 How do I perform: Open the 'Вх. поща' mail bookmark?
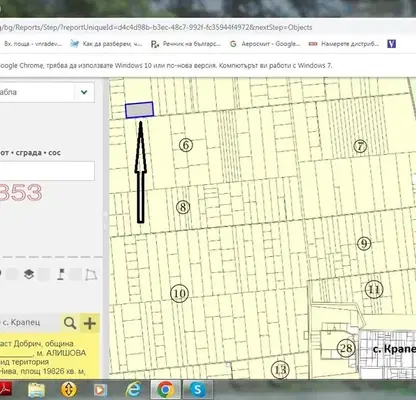pos(32,44)
